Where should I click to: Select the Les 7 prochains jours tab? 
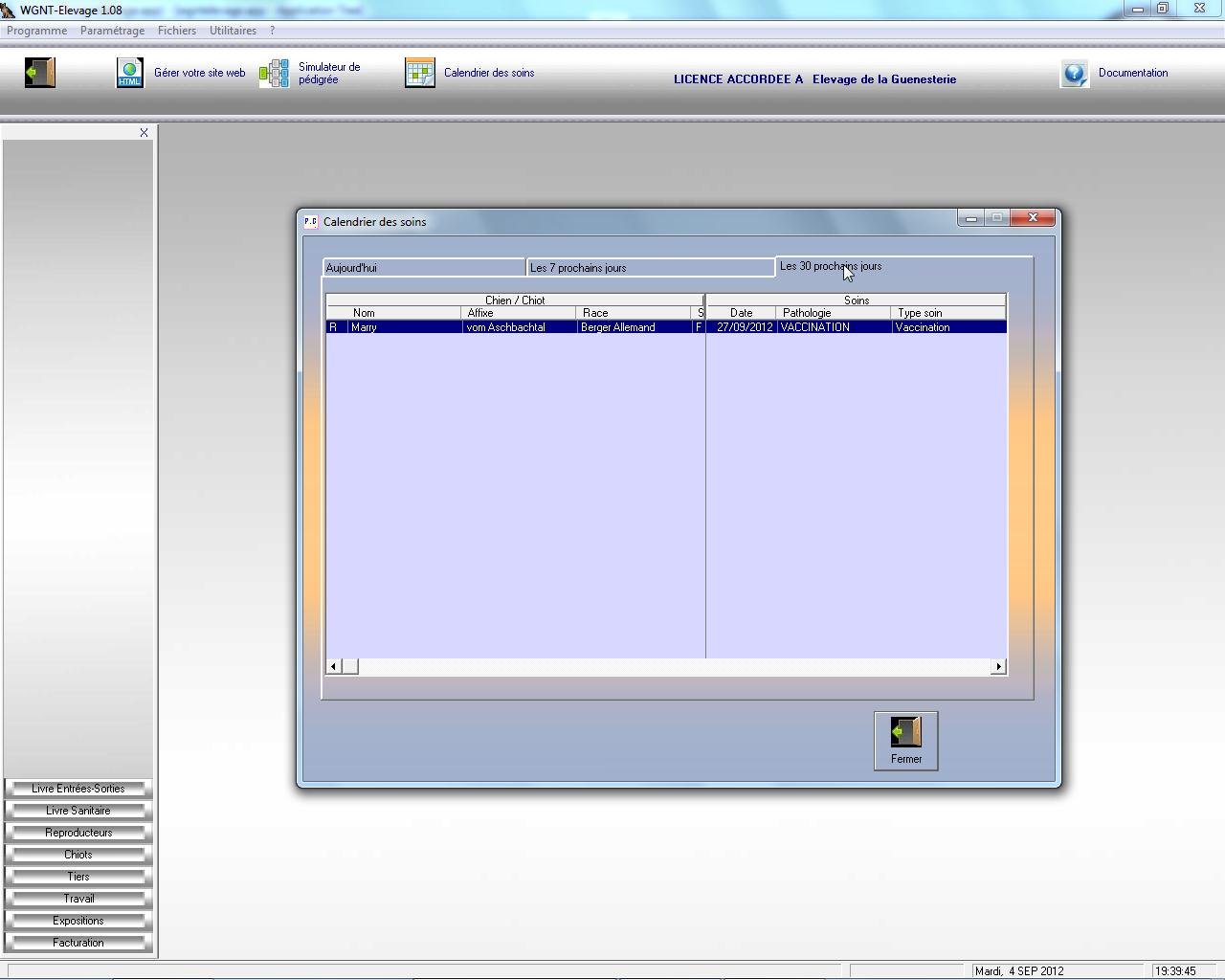point(649,268)
